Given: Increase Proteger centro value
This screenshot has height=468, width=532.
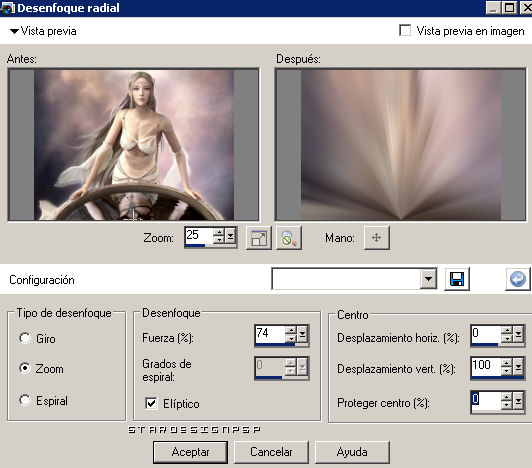Looking at the screenshot, I should [x=507, y=396].
